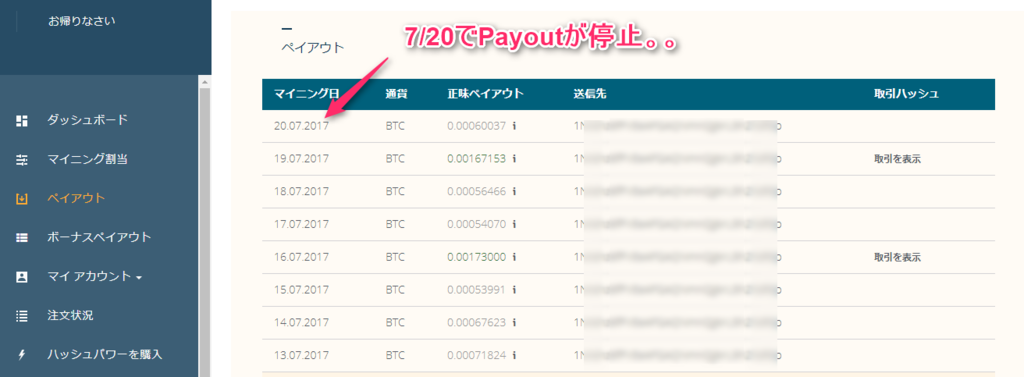This screenshot has height=377, width=1024.
Task: Click payout amount 0.00054070
Action: 477,224
